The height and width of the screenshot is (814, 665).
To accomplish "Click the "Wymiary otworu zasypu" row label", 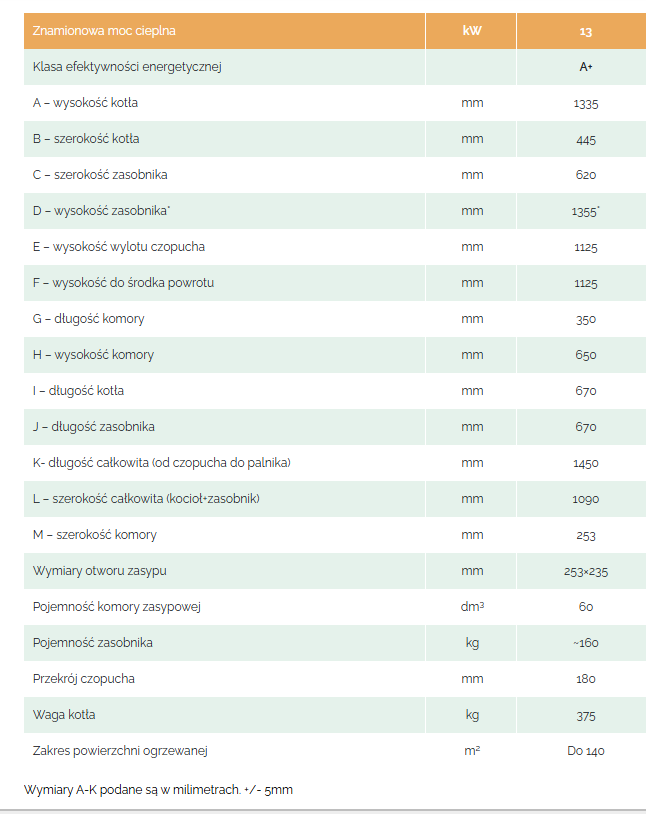I will click(x=99, y=571).
